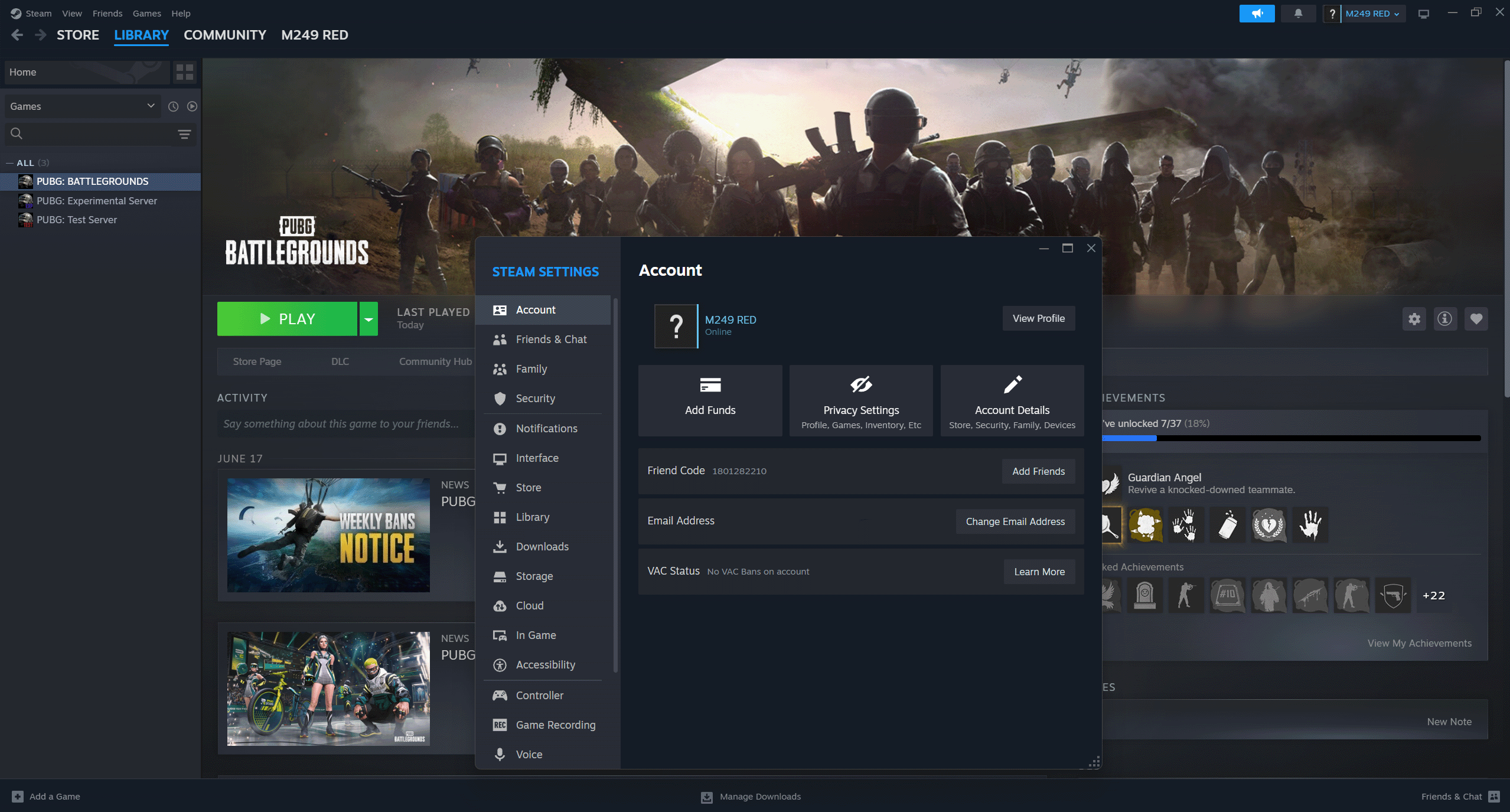Select Security settings section
Screen dimensions: 1510x812
(543, 399)
